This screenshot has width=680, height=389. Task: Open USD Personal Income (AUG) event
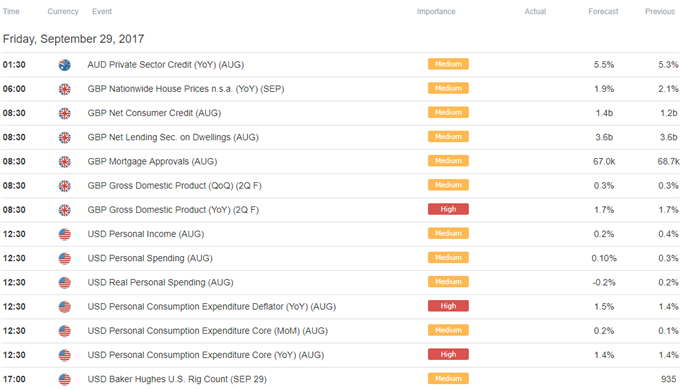coord(146,234)
